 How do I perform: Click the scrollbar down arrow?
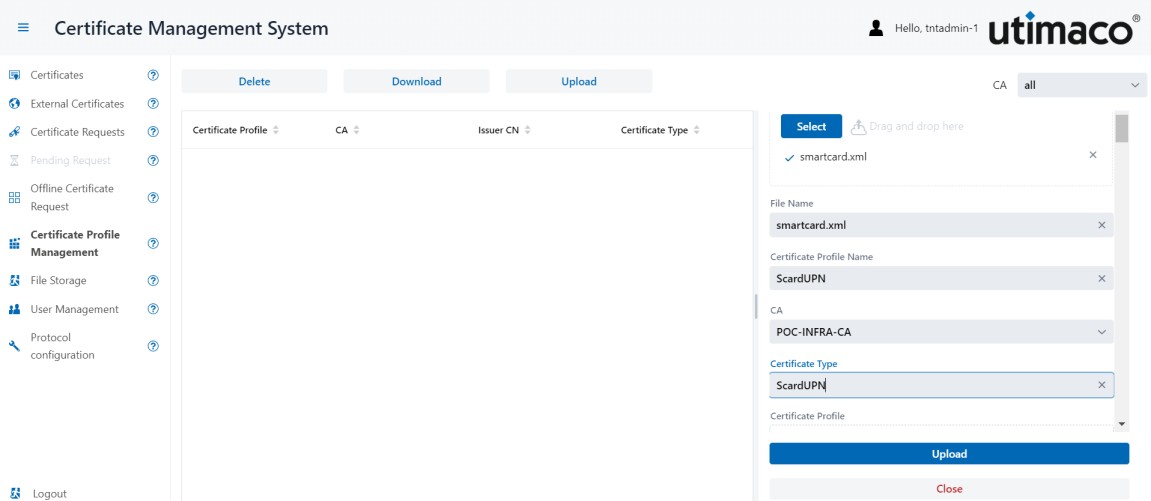[1122, 424]
